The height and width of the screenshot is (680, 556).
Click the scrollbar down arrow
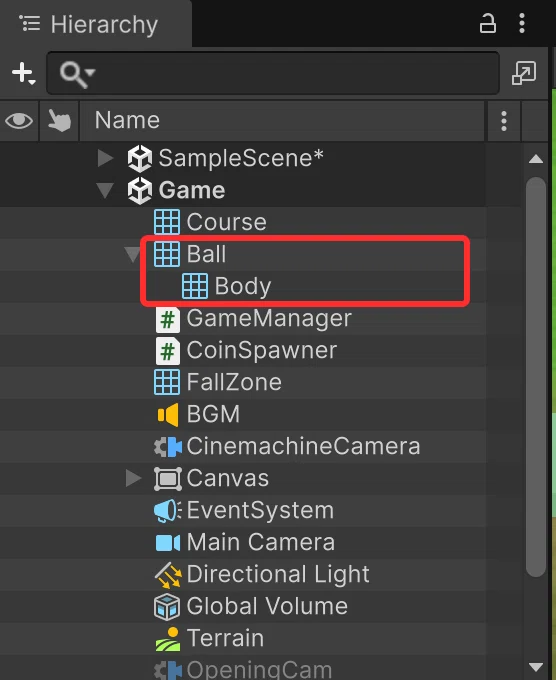[x=536, y=667]
